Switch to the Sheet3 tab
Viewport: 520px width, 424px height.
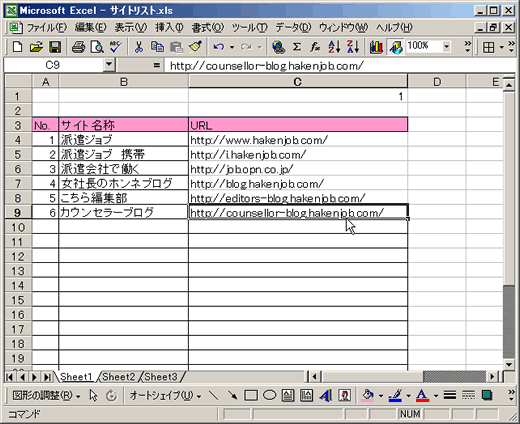point(161,377)
